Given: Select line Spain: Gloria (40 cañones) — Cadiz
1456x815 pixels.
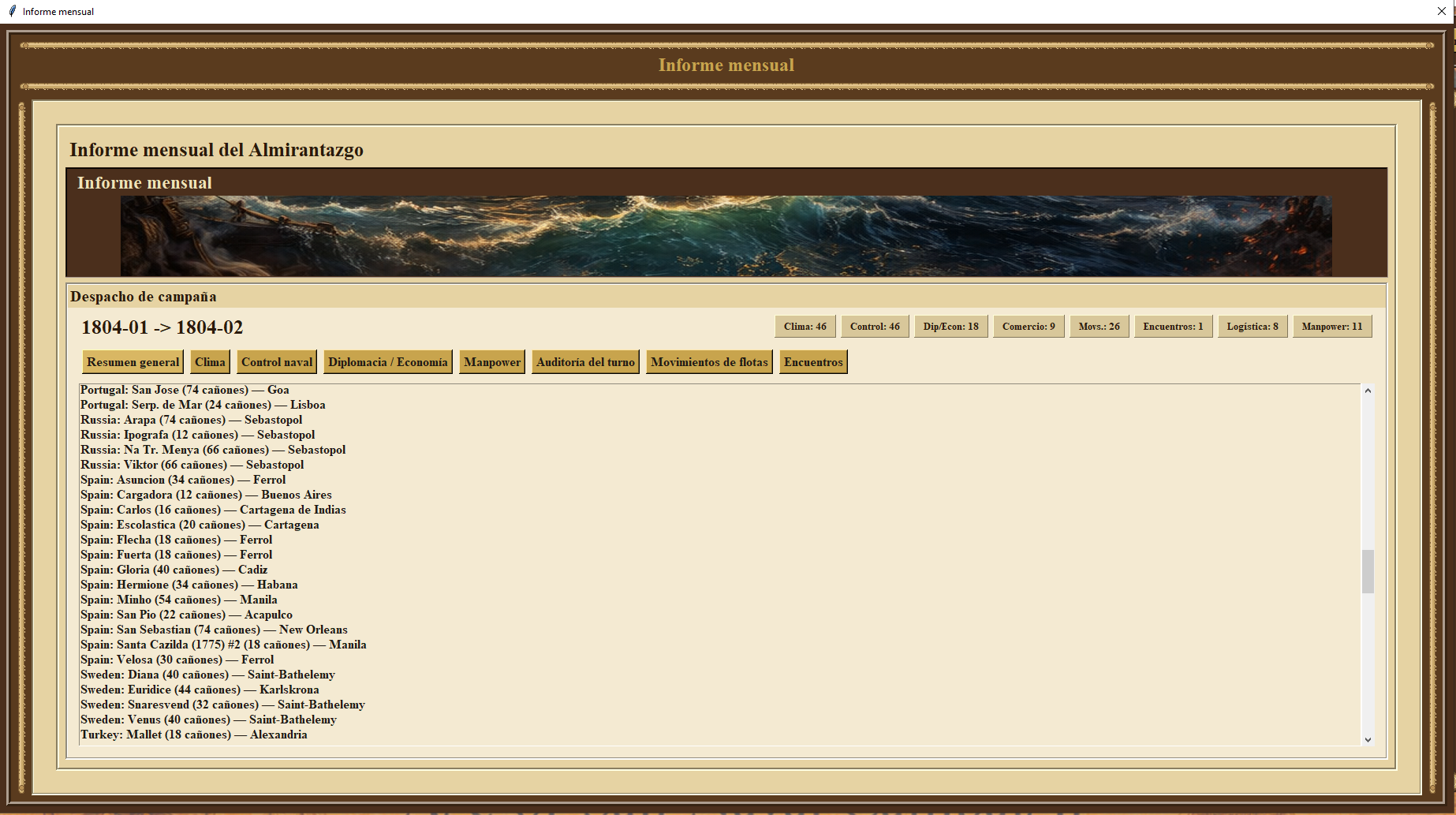Looking at the screenshot, I should (x=174, y=570).
